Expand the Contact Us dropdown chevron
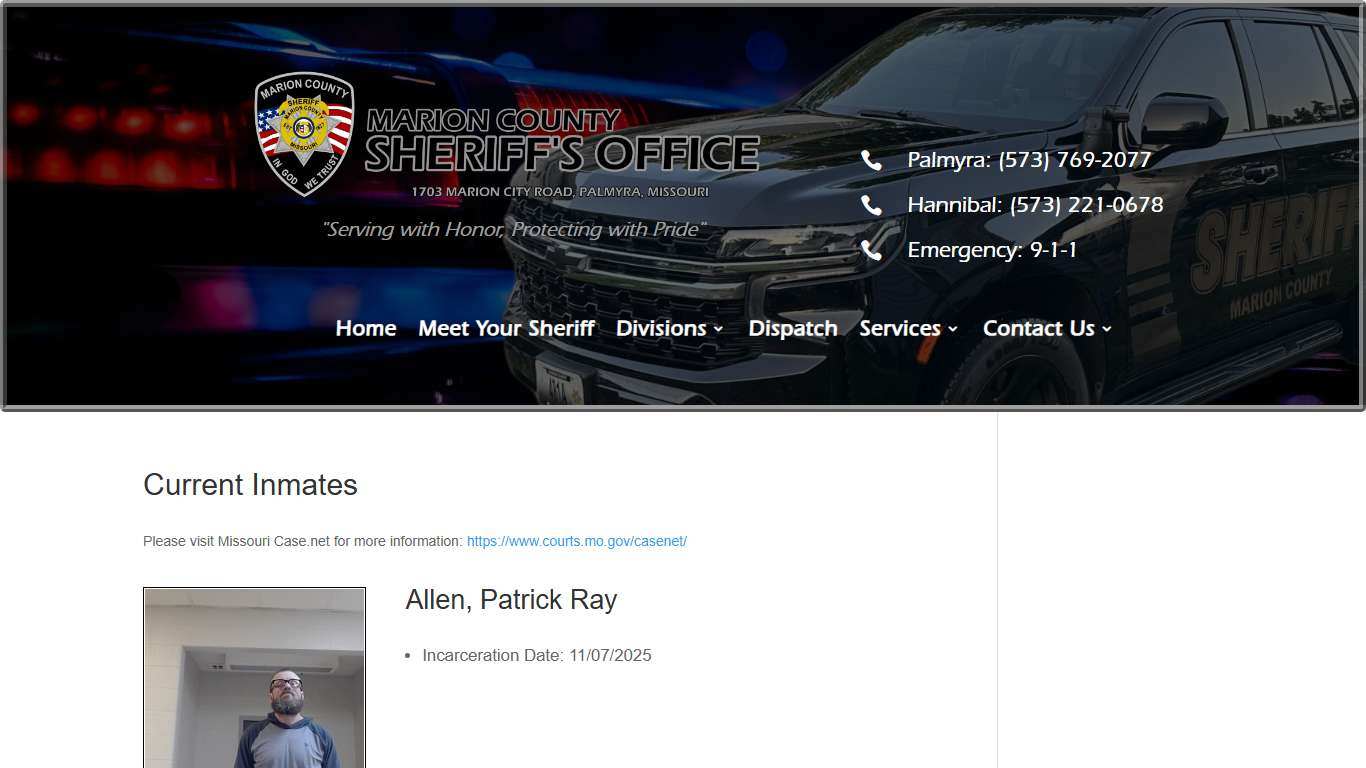The height and width of the screenshot is (768, 1366). (1107, 330)
